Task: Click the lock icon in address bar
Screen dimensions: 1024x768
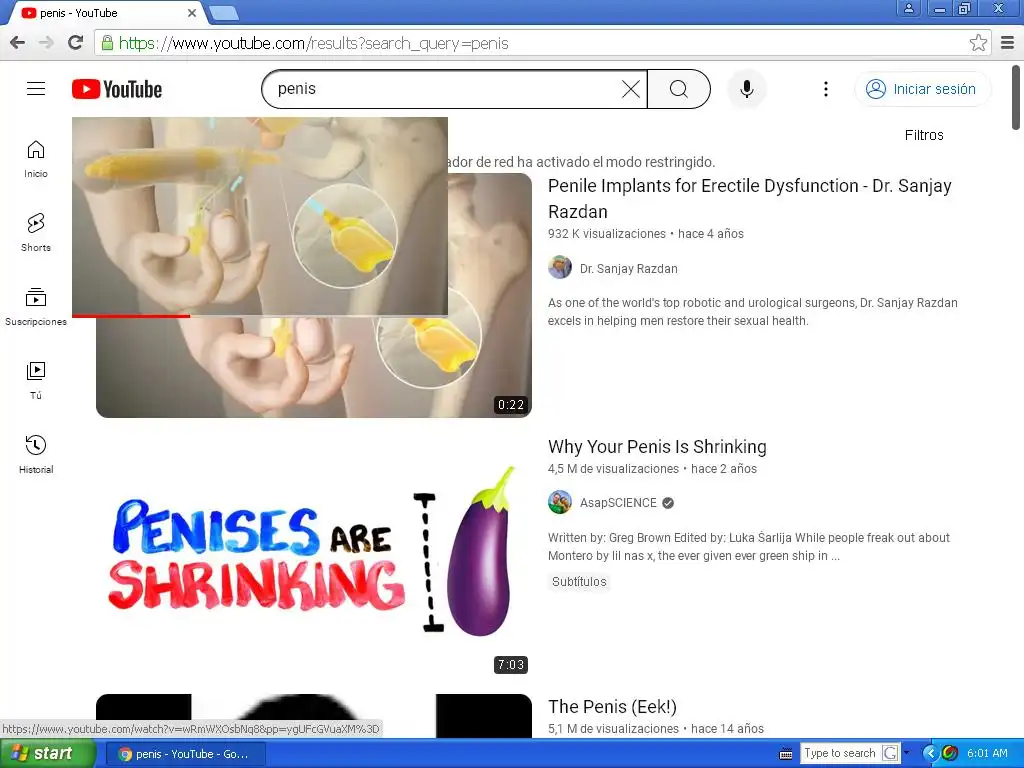Action: 106,43
